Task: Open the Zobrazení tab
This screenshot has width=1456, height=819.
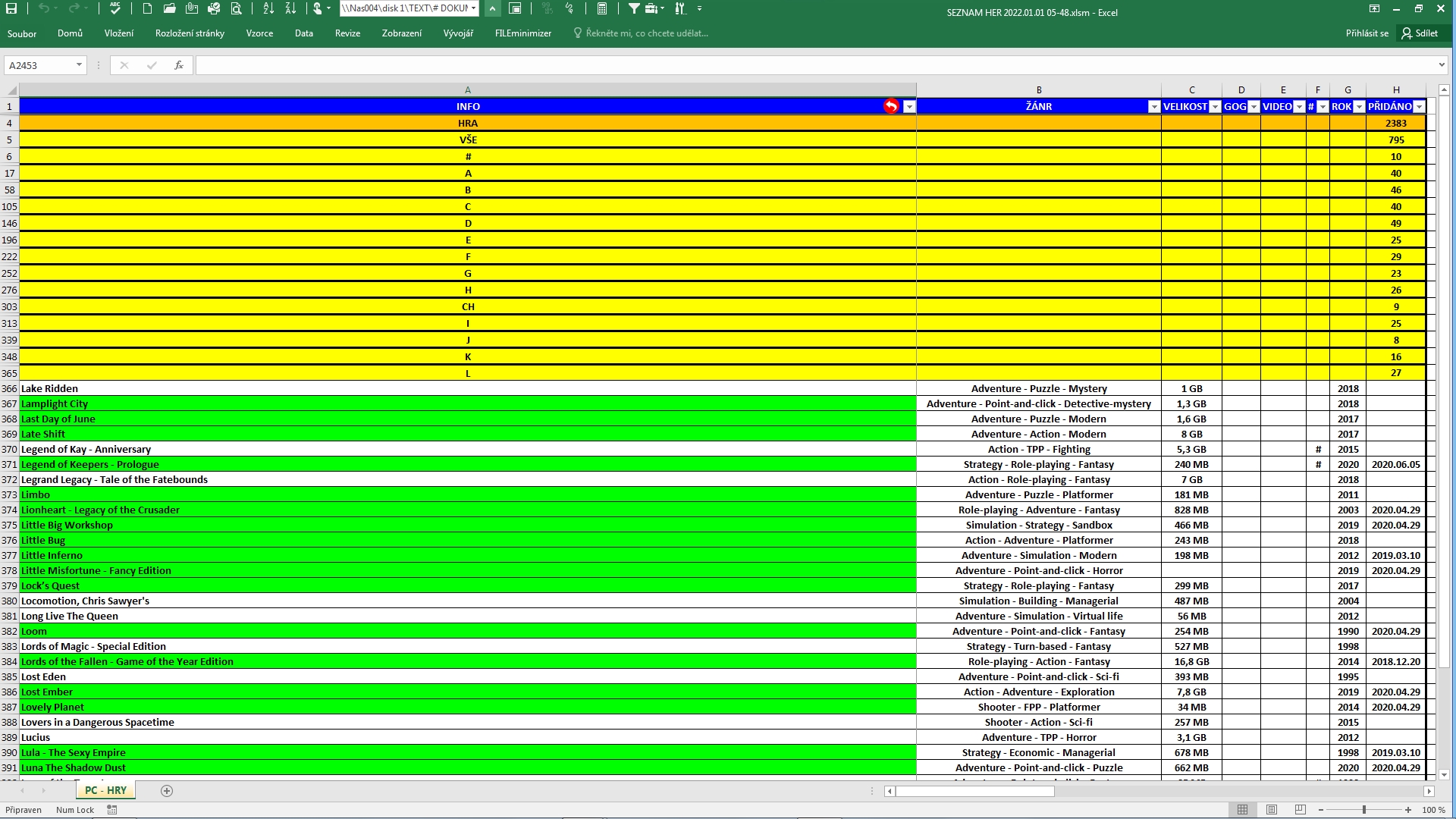Action: [x=402, y=33]
